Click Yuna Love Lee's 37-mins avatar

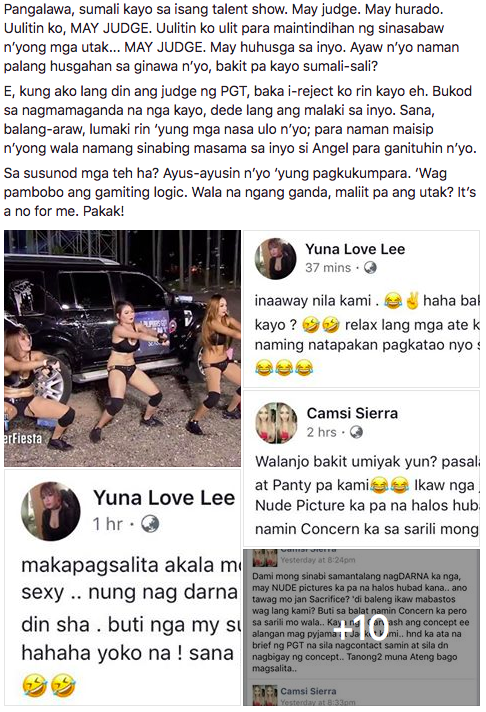tap(275, 258)
